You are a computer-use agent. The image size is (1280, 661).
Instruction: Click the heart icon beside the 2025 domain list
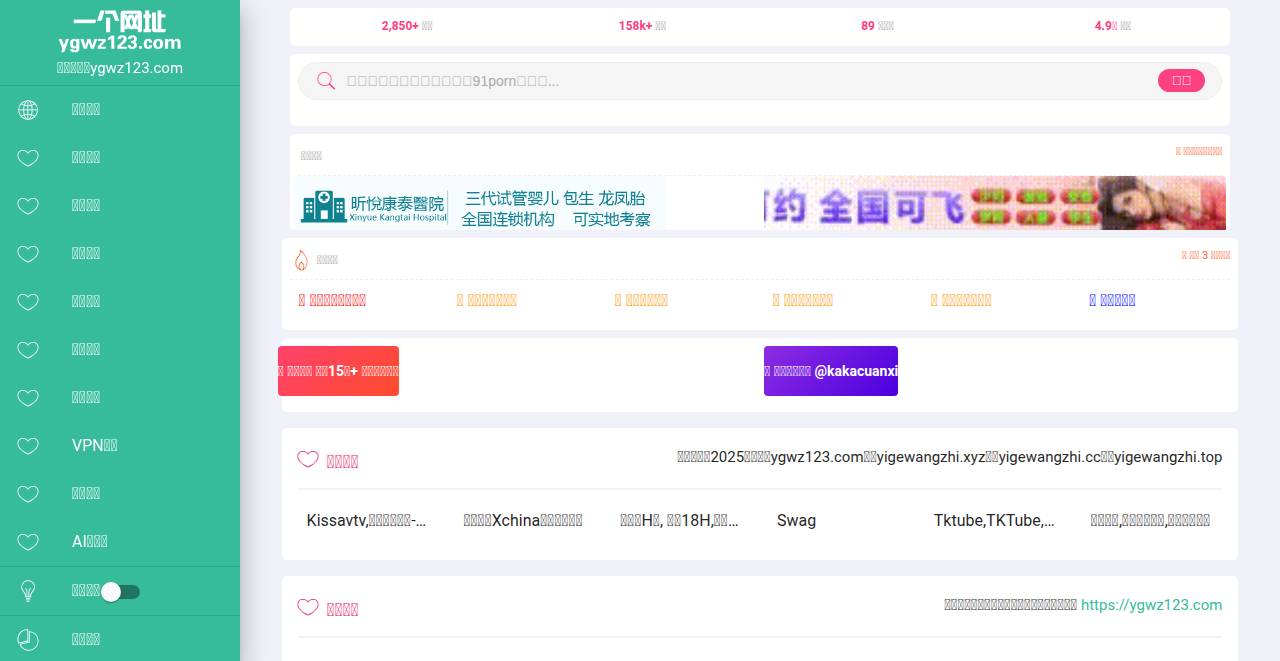click(x=308, y=459)
